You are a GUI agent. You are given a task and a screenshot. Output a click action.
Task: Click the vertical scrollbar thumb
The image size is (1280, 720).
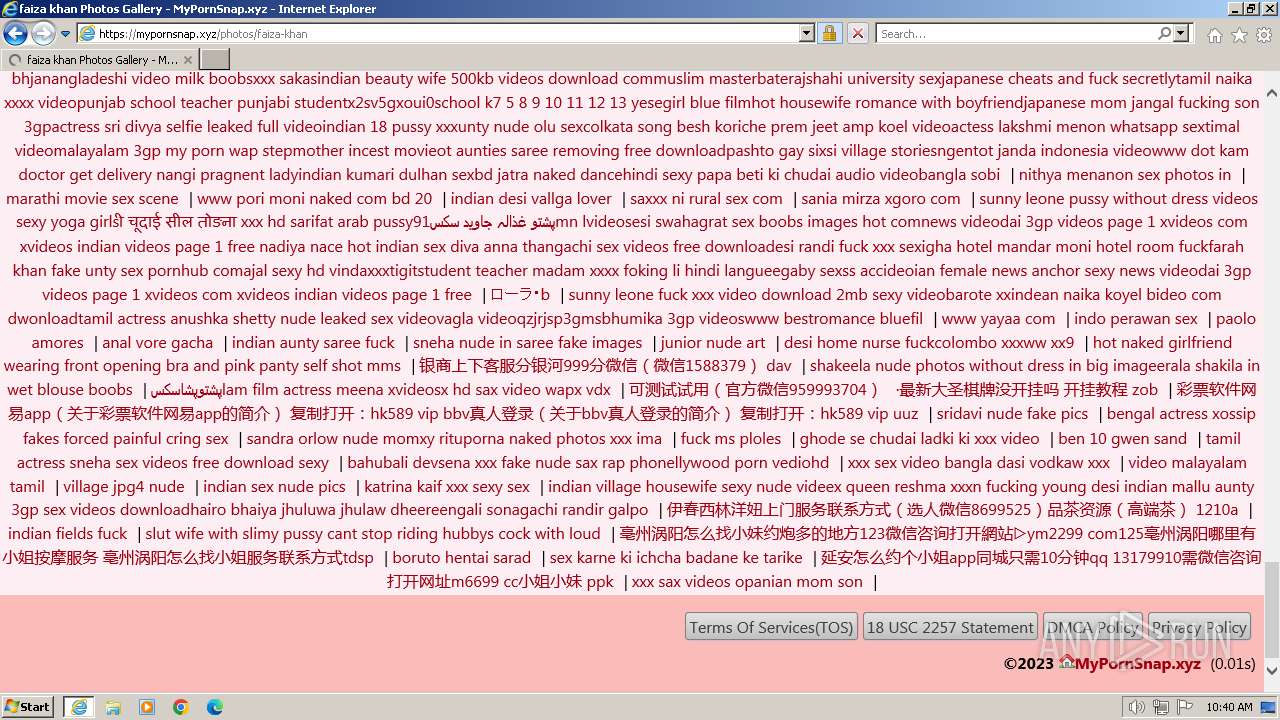[1272, 611]
